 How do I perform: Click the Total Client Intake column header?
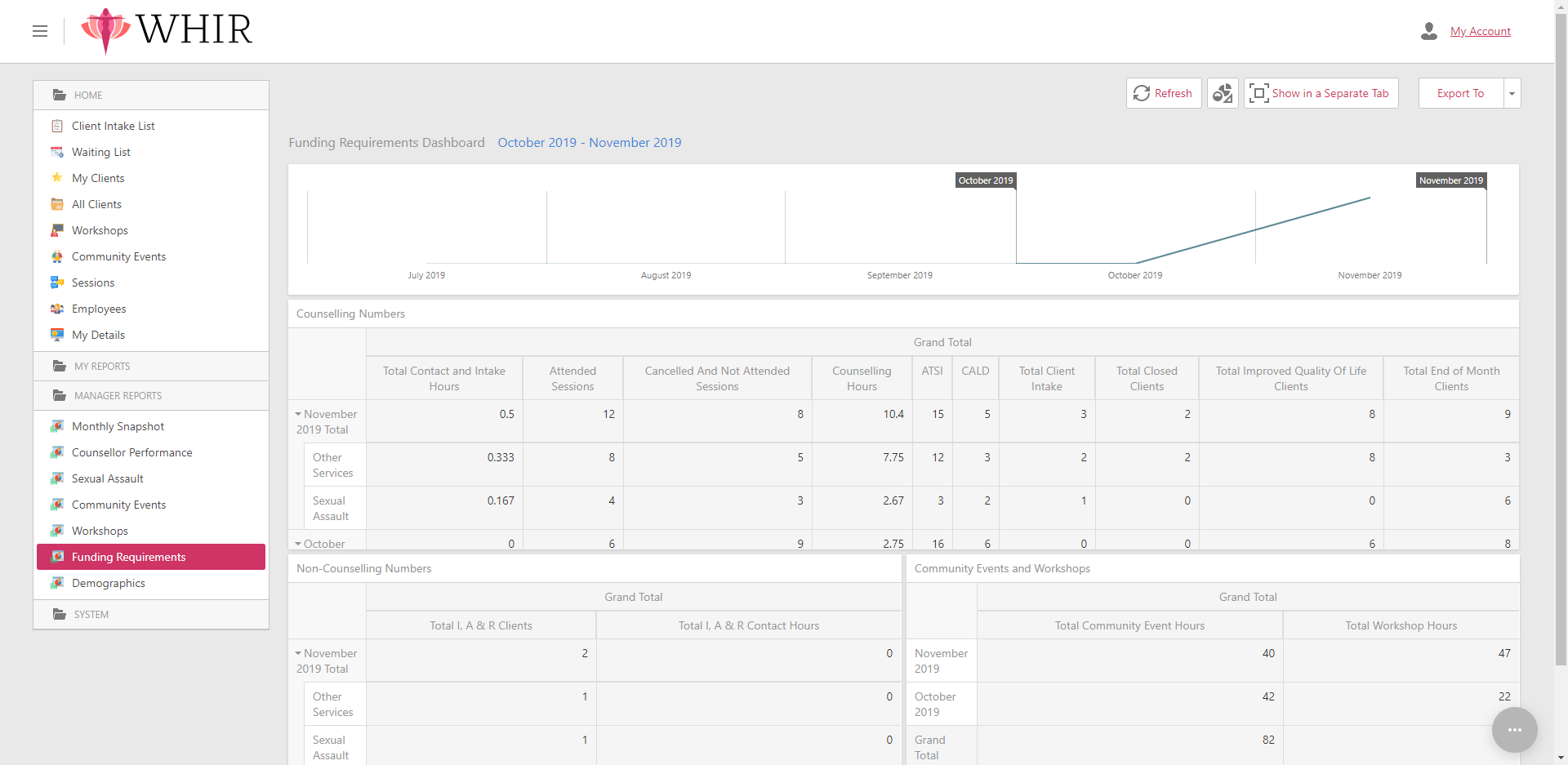(1046, 378)
